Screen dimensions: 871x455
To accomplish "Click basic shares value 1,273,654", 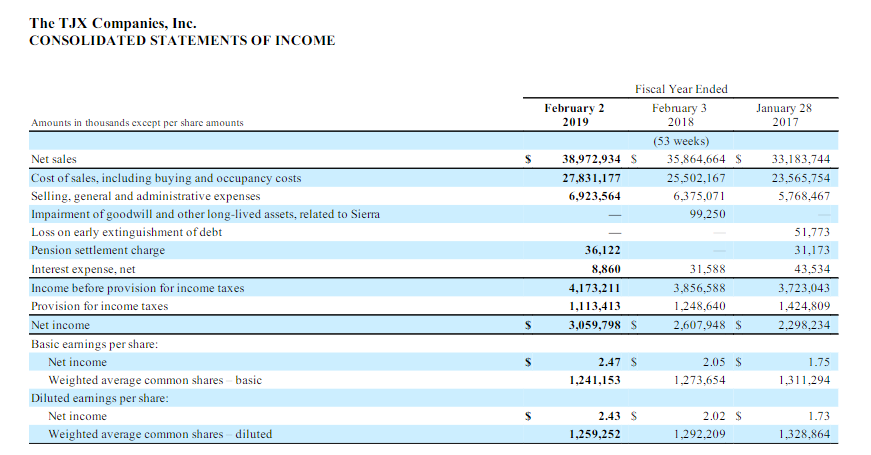I will pos(699,381).
